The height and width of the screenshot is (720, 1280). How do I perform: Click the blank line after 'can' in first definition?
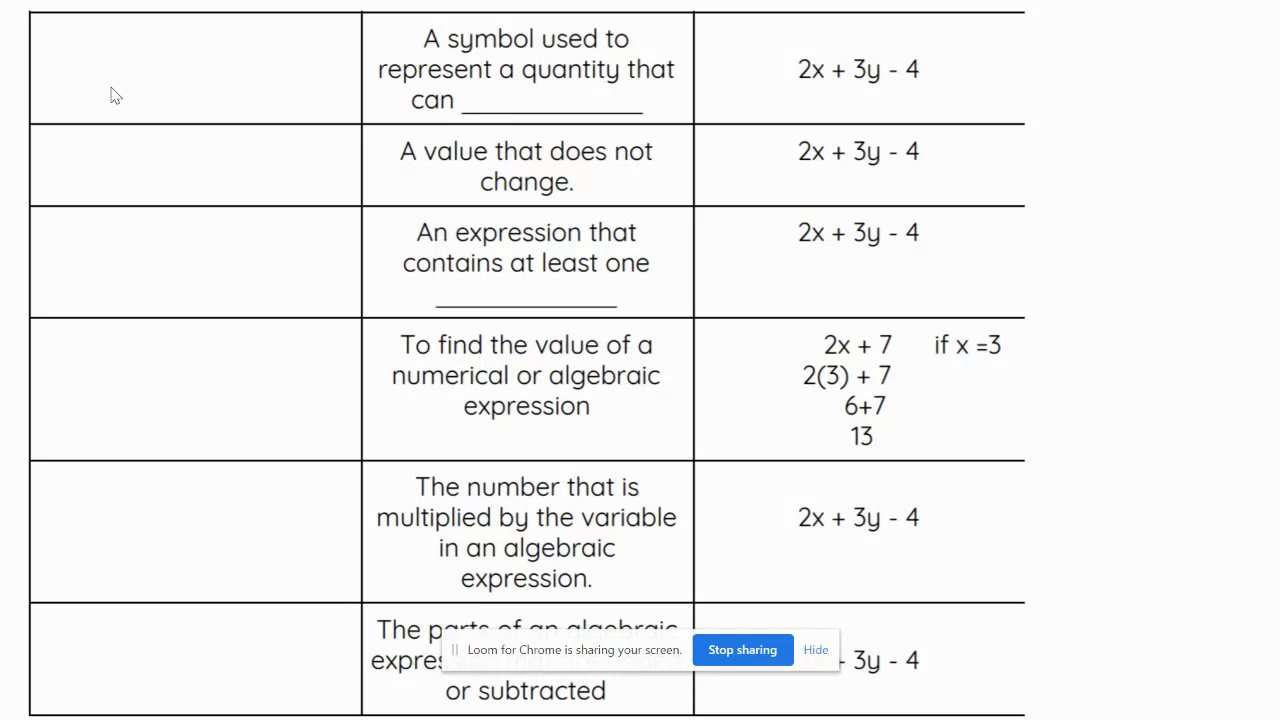point(551,103)
